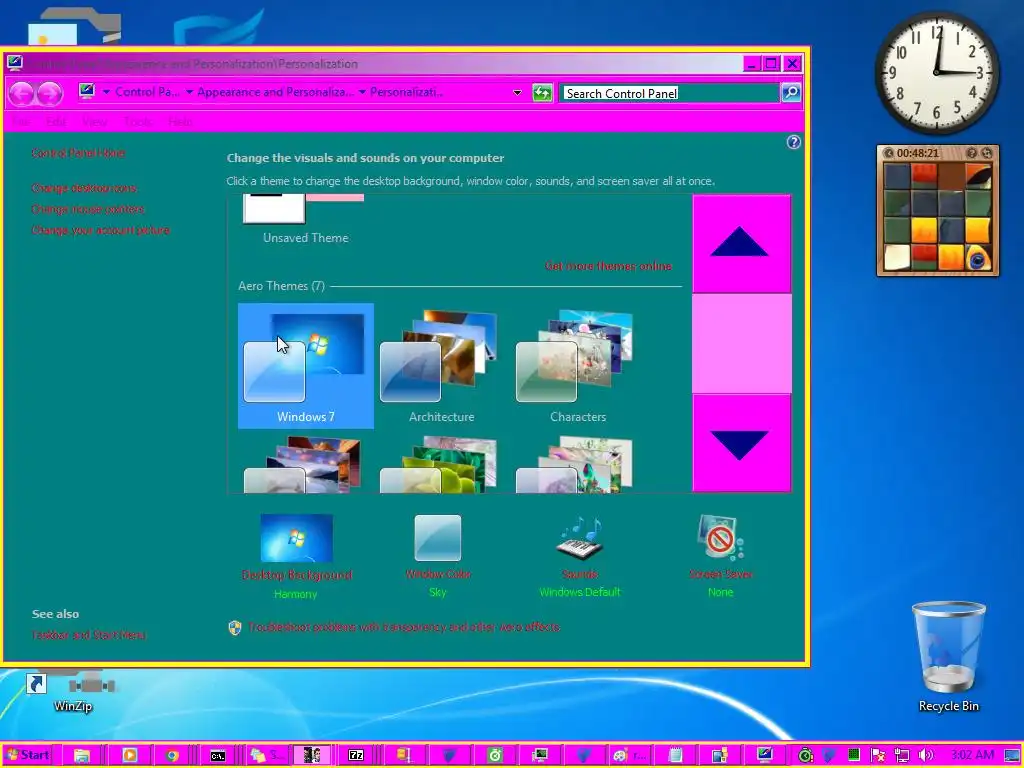This screenshot has height=768, width=1024.
Task: Pause the puzzle gadget timer
Action: pos(888,153)
